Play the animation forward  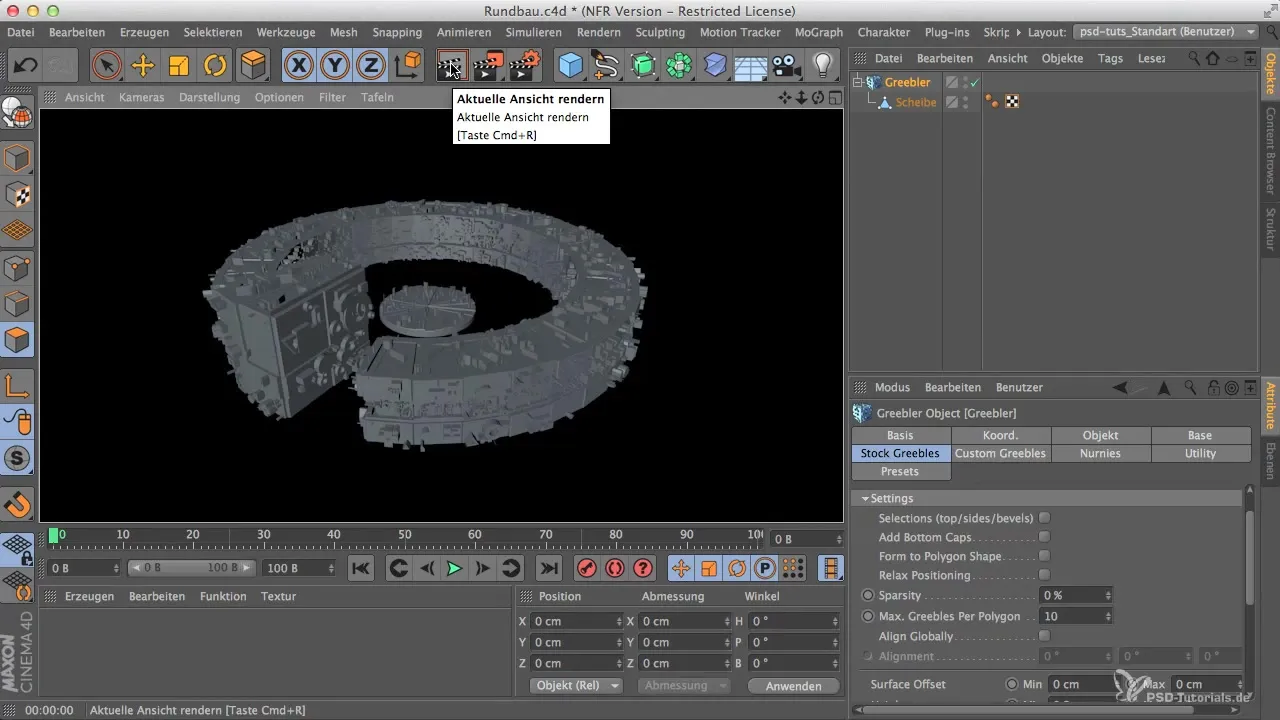point(454,568)
